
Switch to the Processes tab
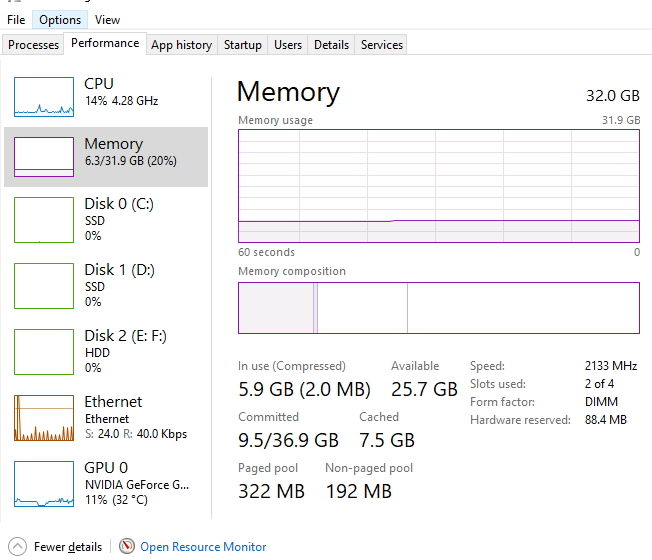[x=33, y=44]
